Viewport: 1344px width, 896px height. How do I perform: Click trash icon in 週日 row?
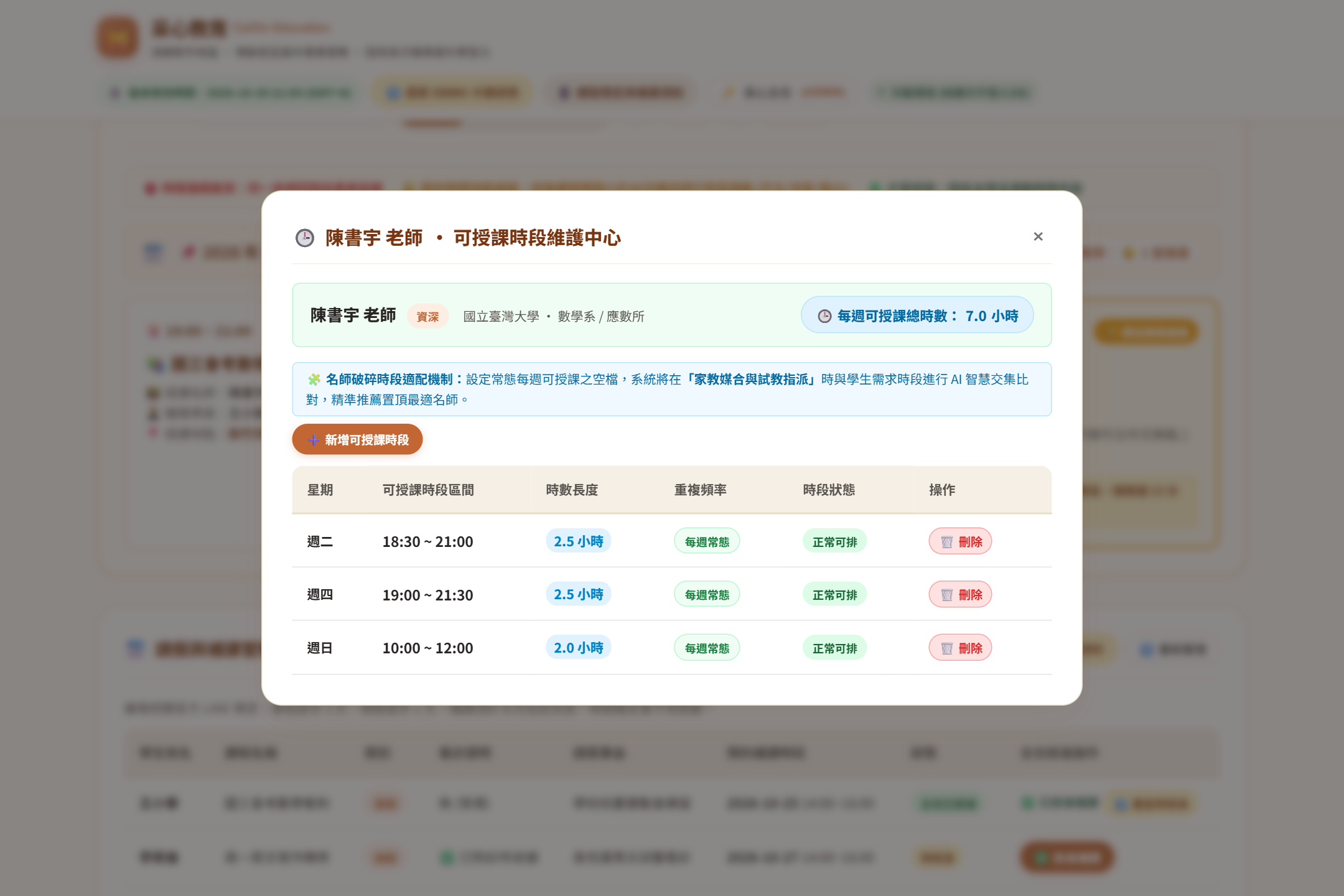[947, 648]
